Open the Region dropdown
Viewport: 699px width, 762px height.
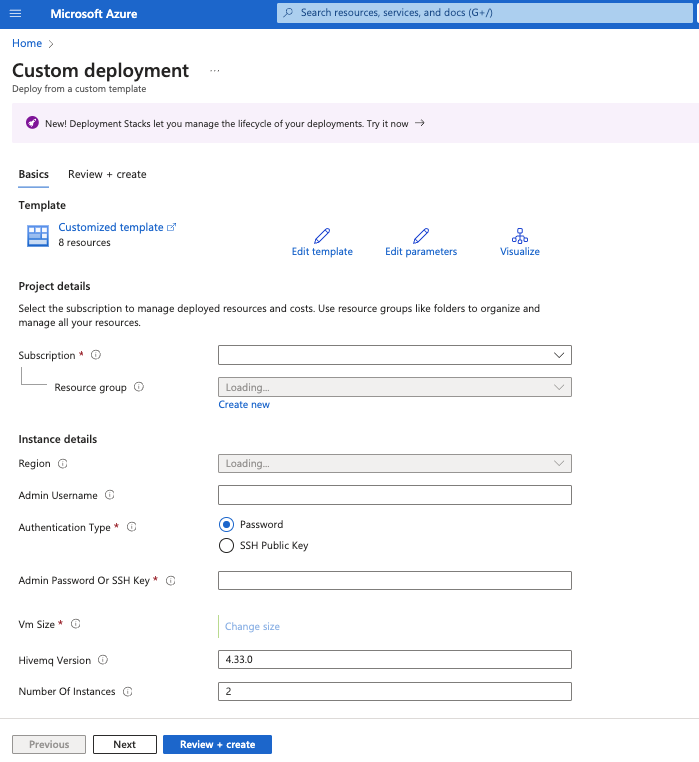(395, 464)
